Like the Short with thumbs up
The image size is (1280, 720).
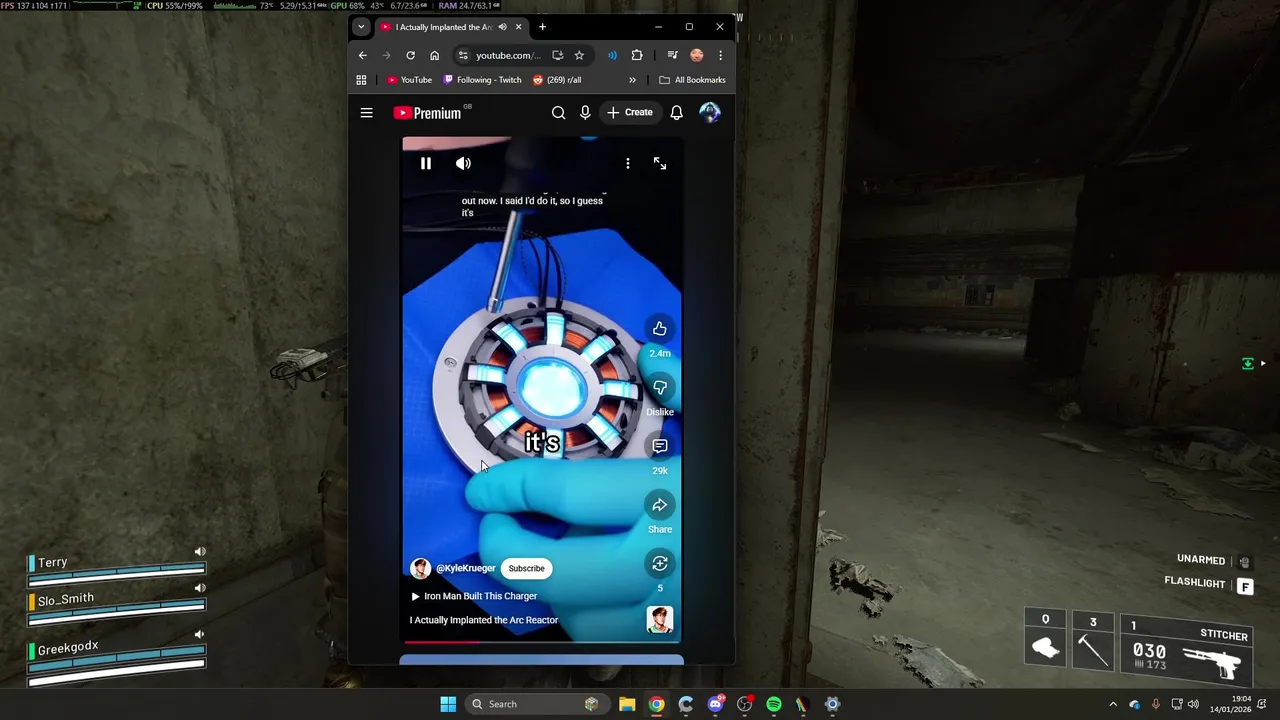point(660,328)
